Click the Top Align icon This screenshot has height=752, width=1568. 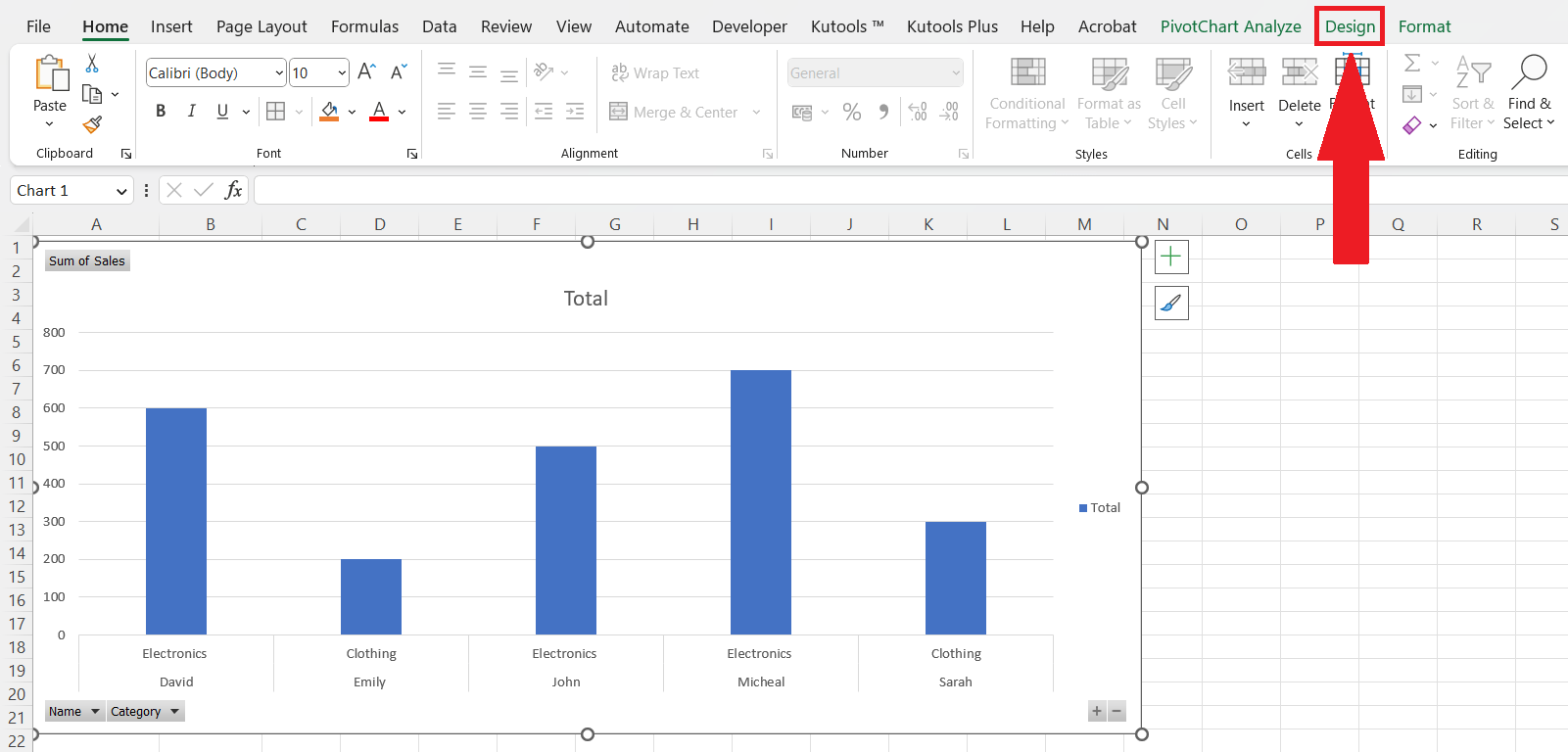(447, 71)
